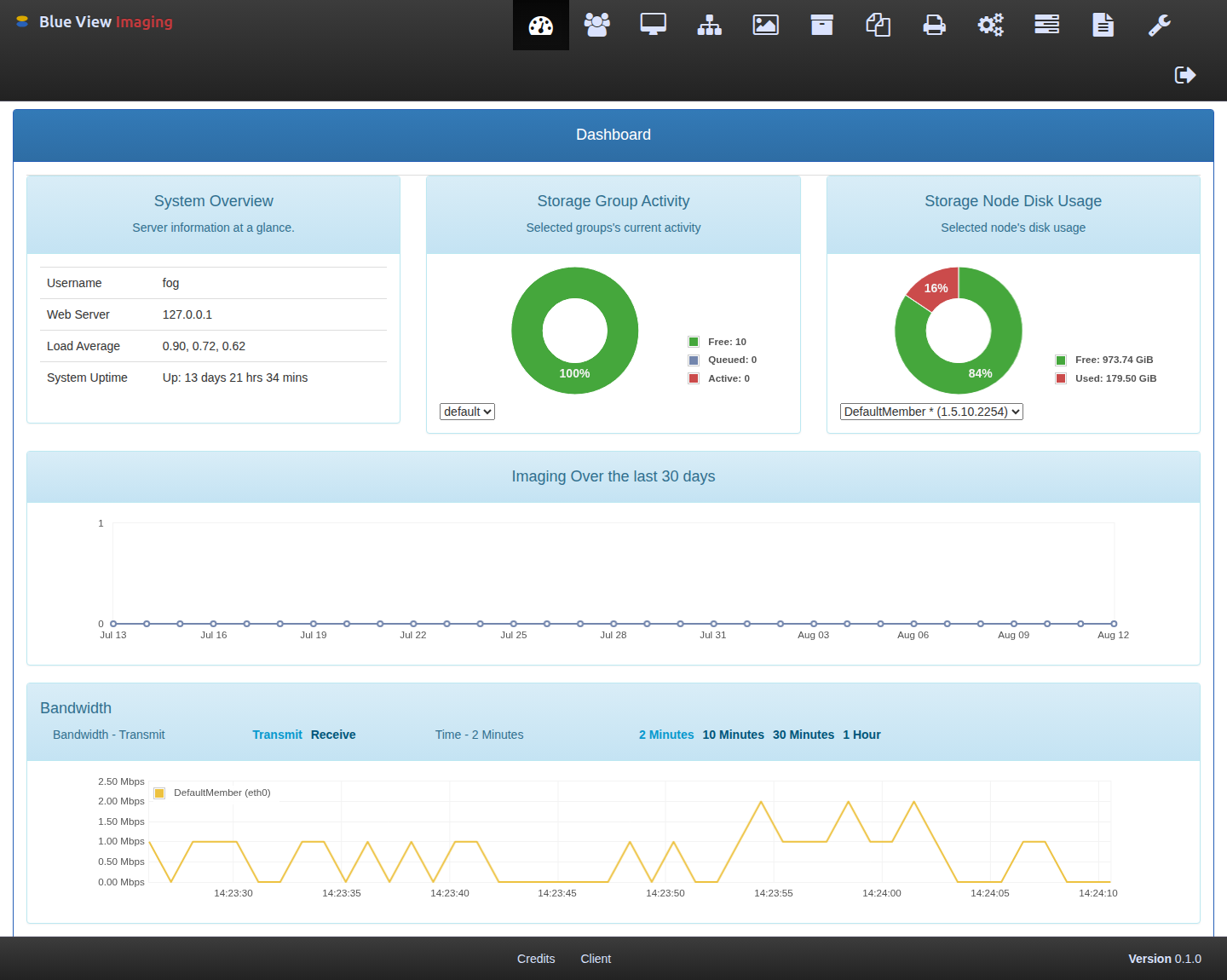
Task: Open the Dashboard gauge icon
Action: pos(541,26)
